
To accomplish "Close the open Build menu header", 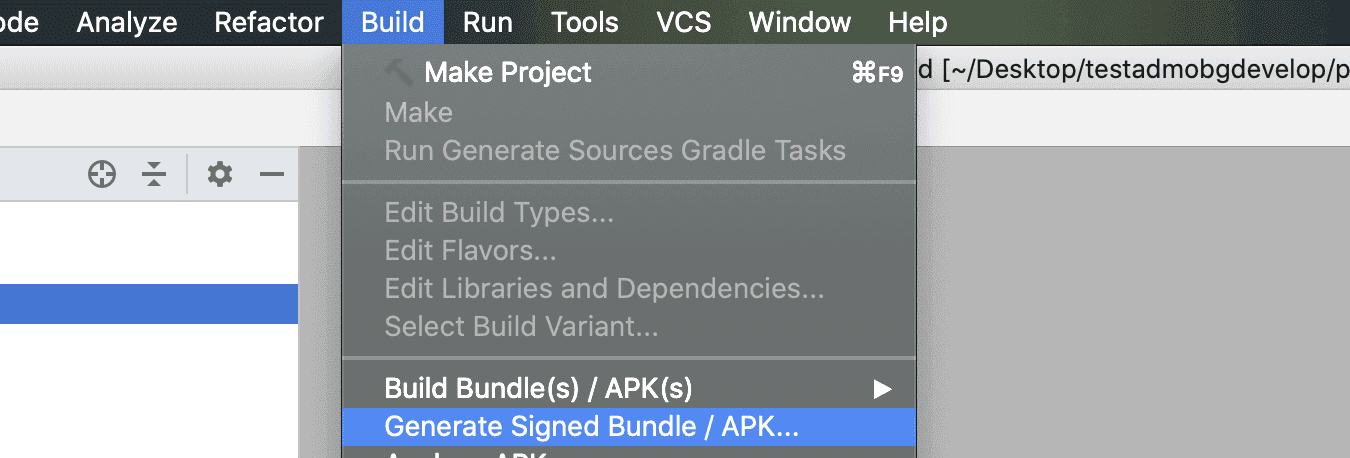I will click(393, 22).
